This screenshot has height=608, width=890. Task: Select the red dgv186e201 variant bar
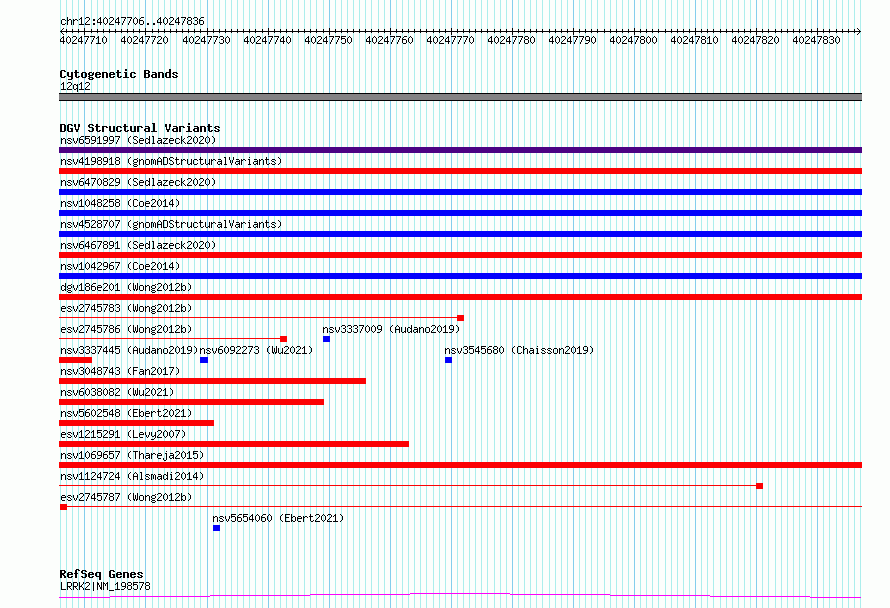[x=460, y=297]
